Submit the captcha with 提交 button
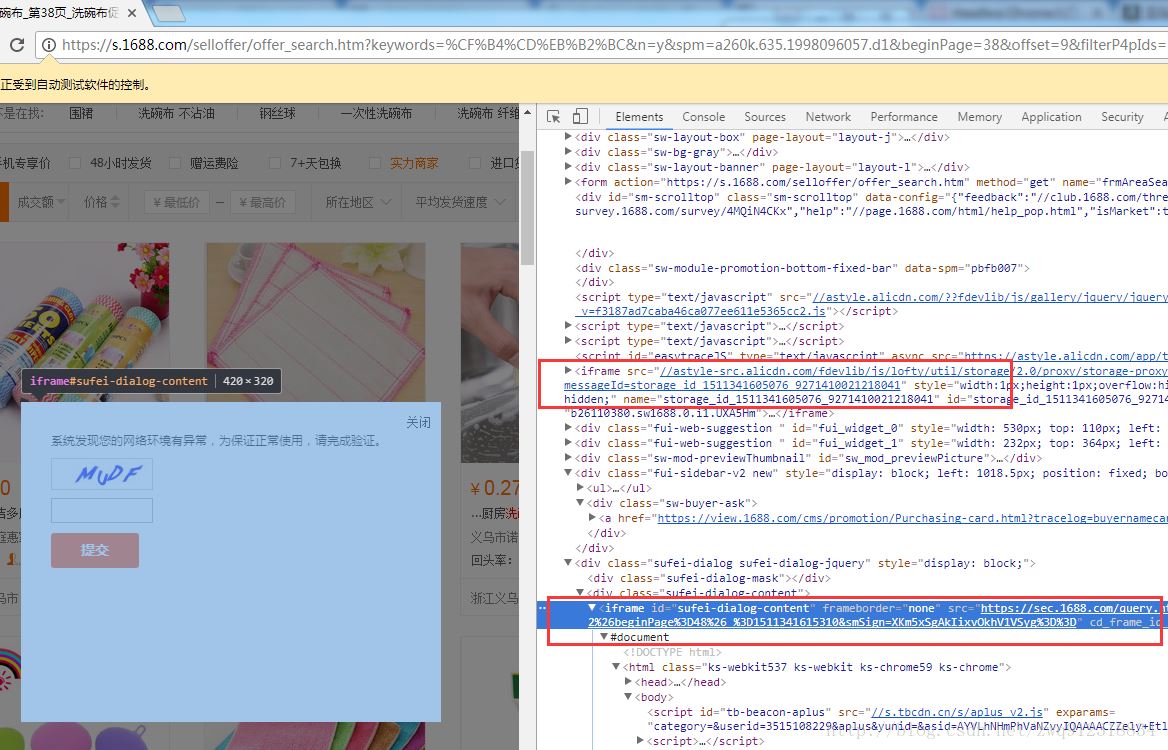The image size is (1168, 750). click(x=95, y=550)
